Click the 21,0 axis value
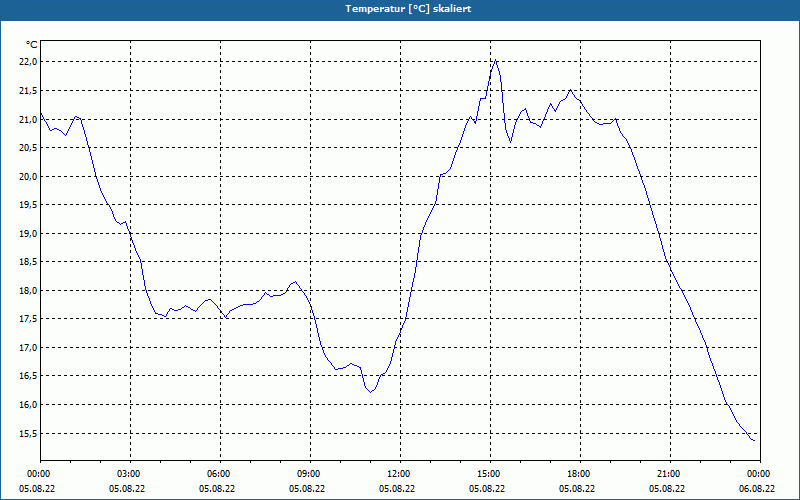Image resolution: width=800 pixels, height=500 pixels. (29, 119)
